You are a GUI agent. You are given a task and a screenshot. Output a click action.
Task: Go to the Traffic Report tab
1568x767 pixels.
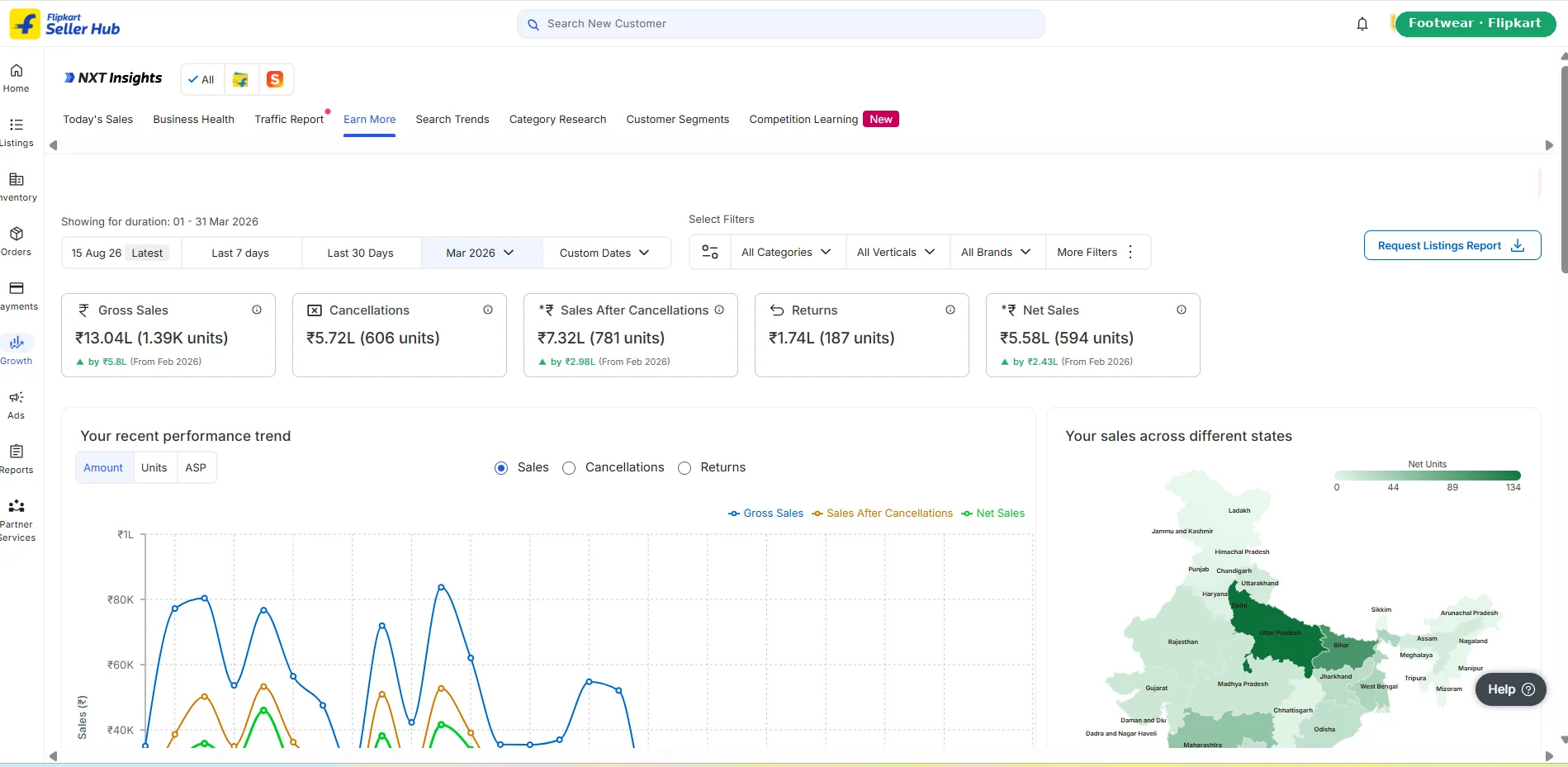(x=289, y=119)
